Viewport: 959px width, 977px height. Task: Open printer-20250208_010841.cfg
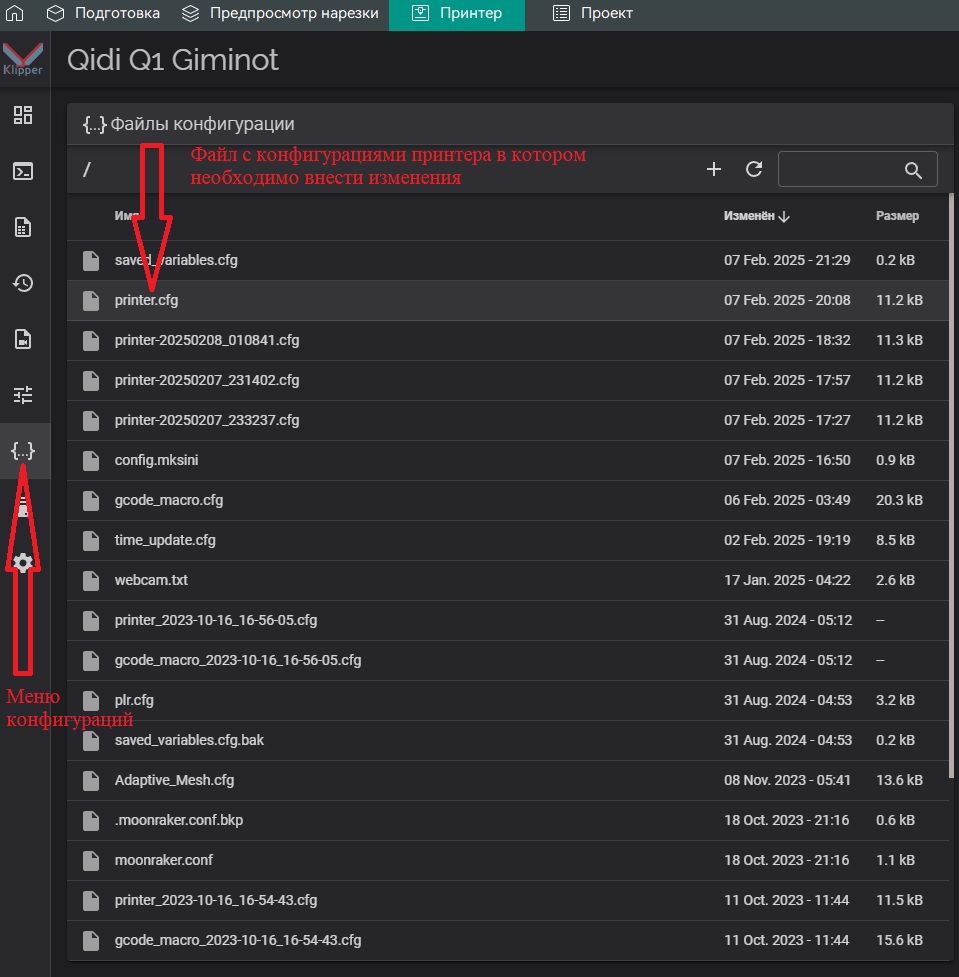click(508, 340)
